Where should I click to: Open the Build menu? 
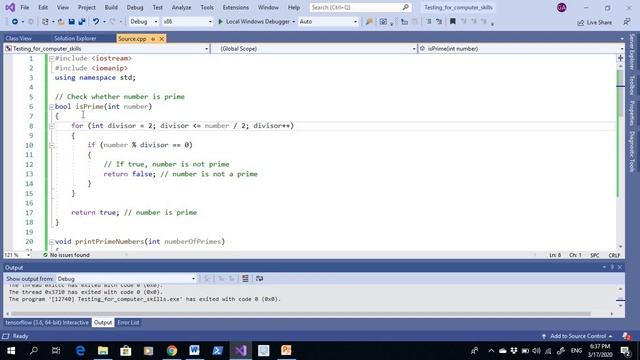pos(111,7)
